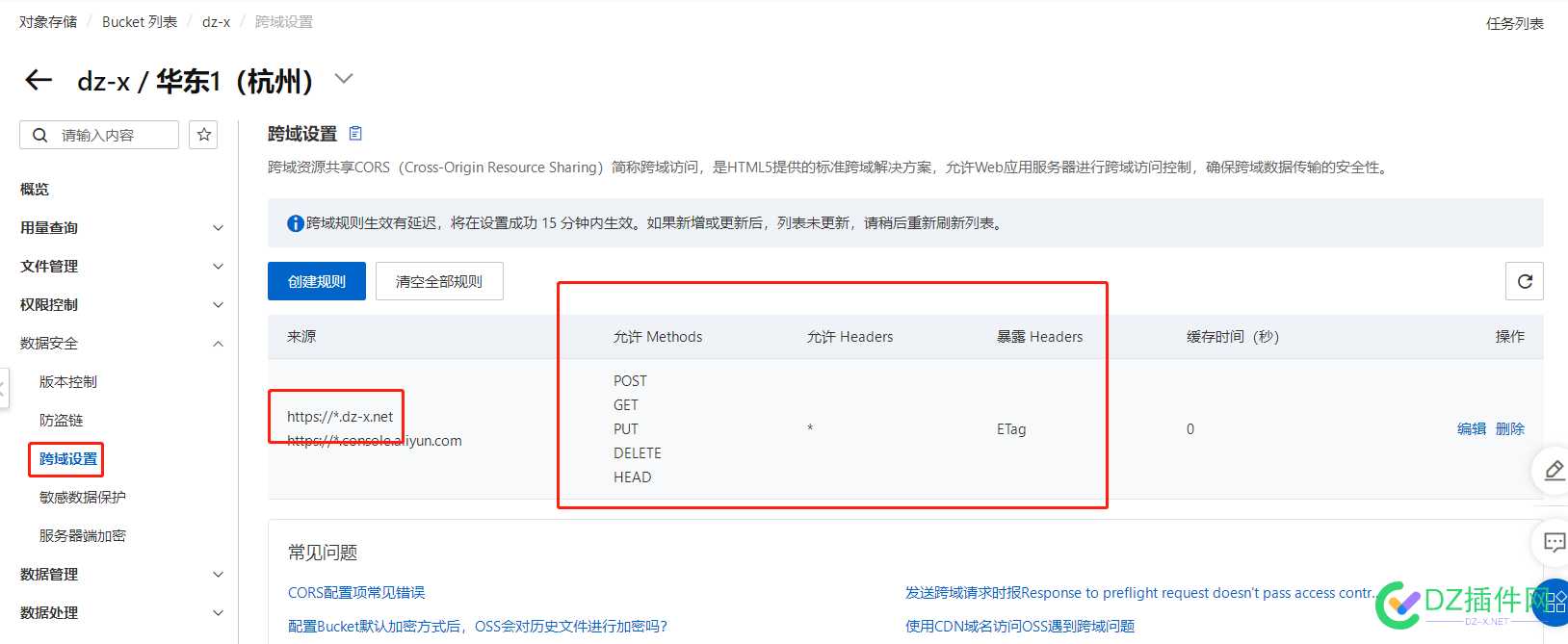
Task: Edit the CORS rule via 编辑
Action: click(1472, 428)
